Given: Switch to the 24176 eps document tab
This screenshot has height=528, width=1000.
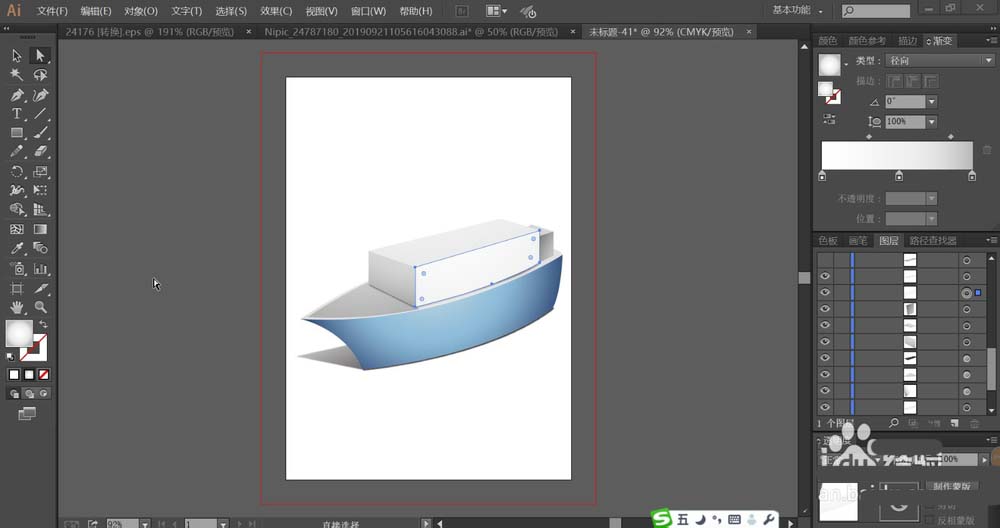Looking at the screenshot, I should coord(150,32).
